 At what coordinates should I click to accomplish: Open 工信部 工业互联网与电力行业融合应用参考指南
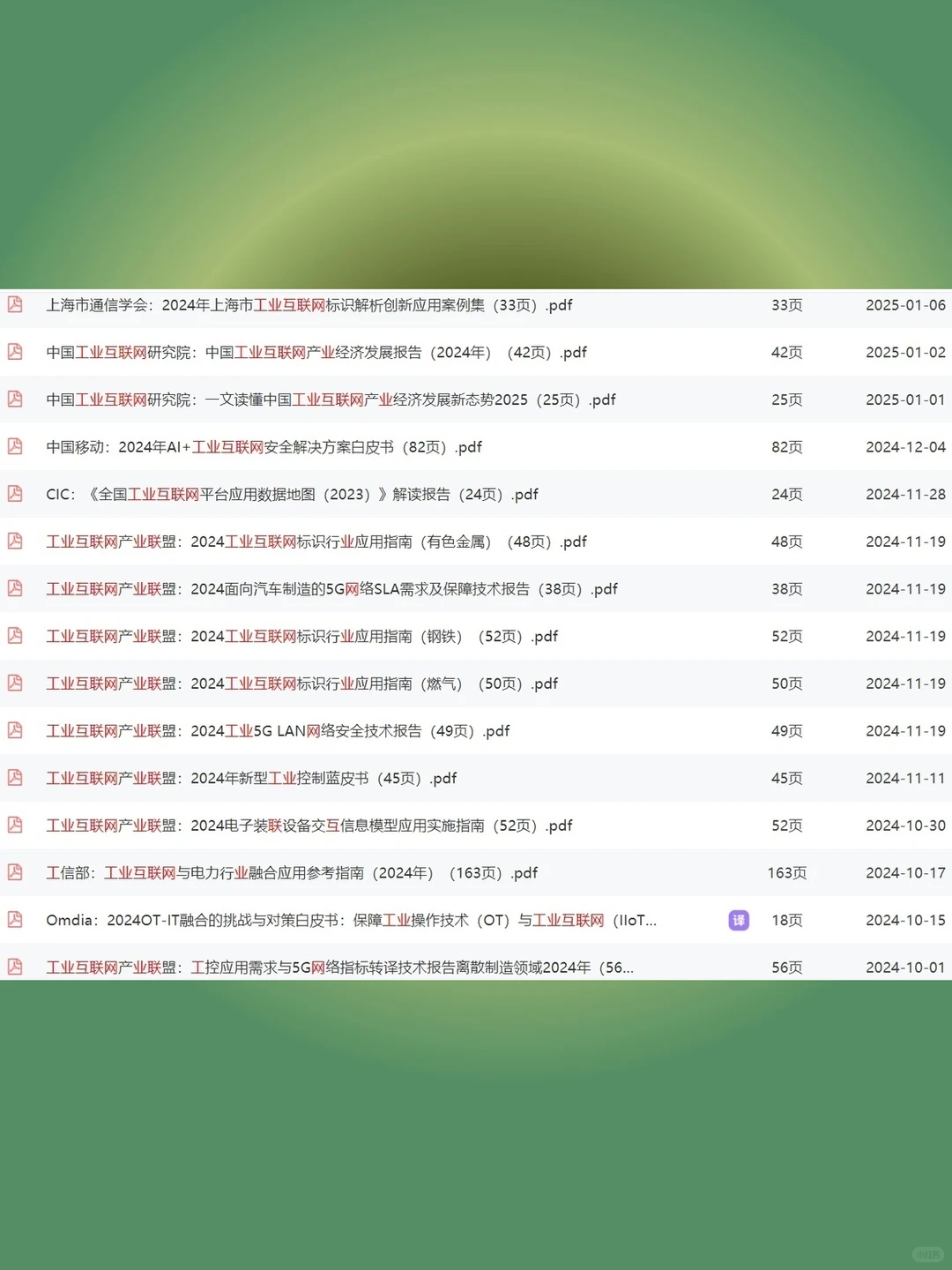click(292, 873)
